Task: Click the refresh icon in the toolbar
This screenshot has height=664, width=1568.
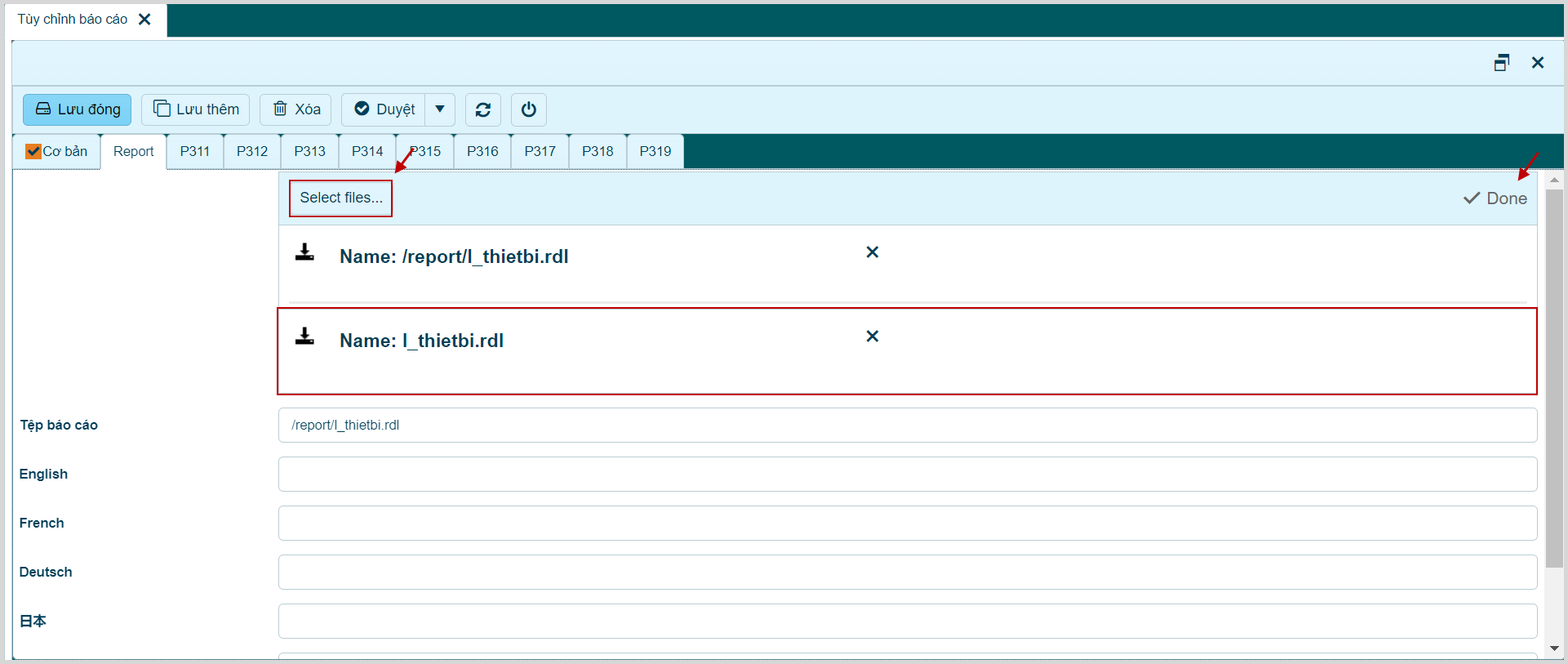Action: coord(483,109)
